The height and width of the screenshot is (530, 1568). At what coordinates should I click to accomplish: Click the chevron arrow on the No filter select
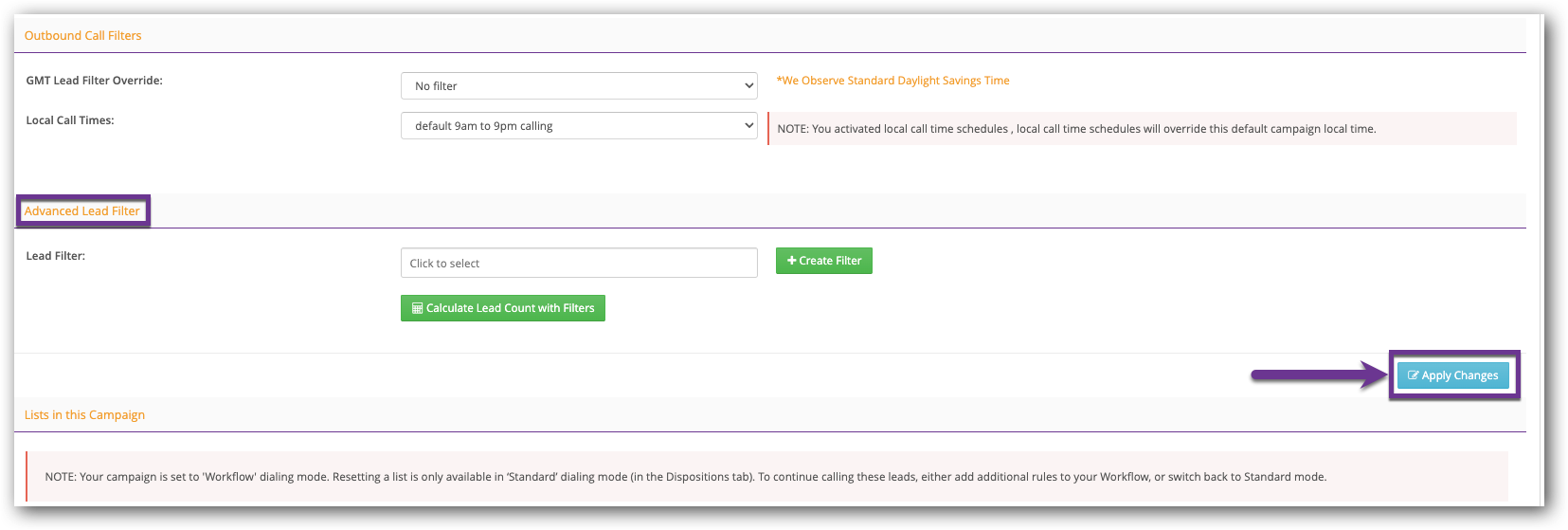[748, 86]
